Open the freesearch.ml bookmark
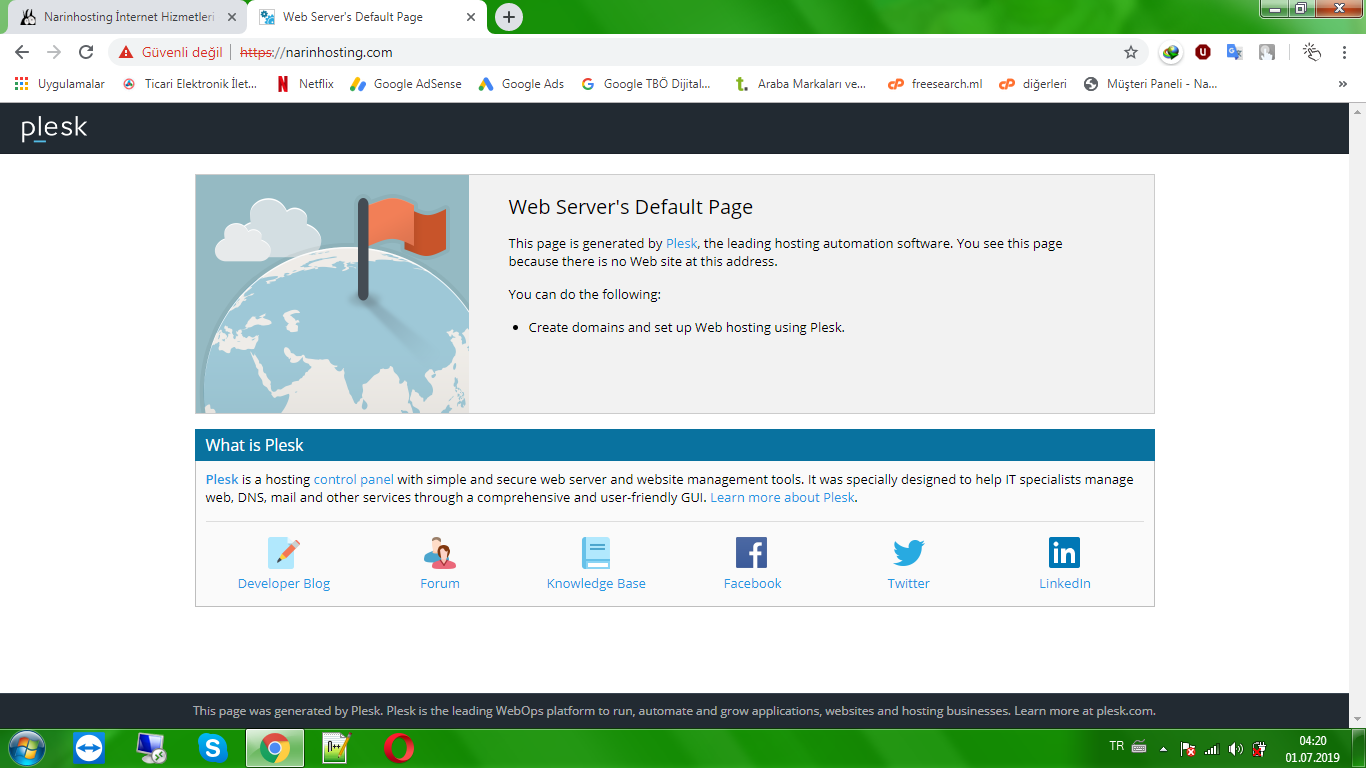 [x=936, y=84]
